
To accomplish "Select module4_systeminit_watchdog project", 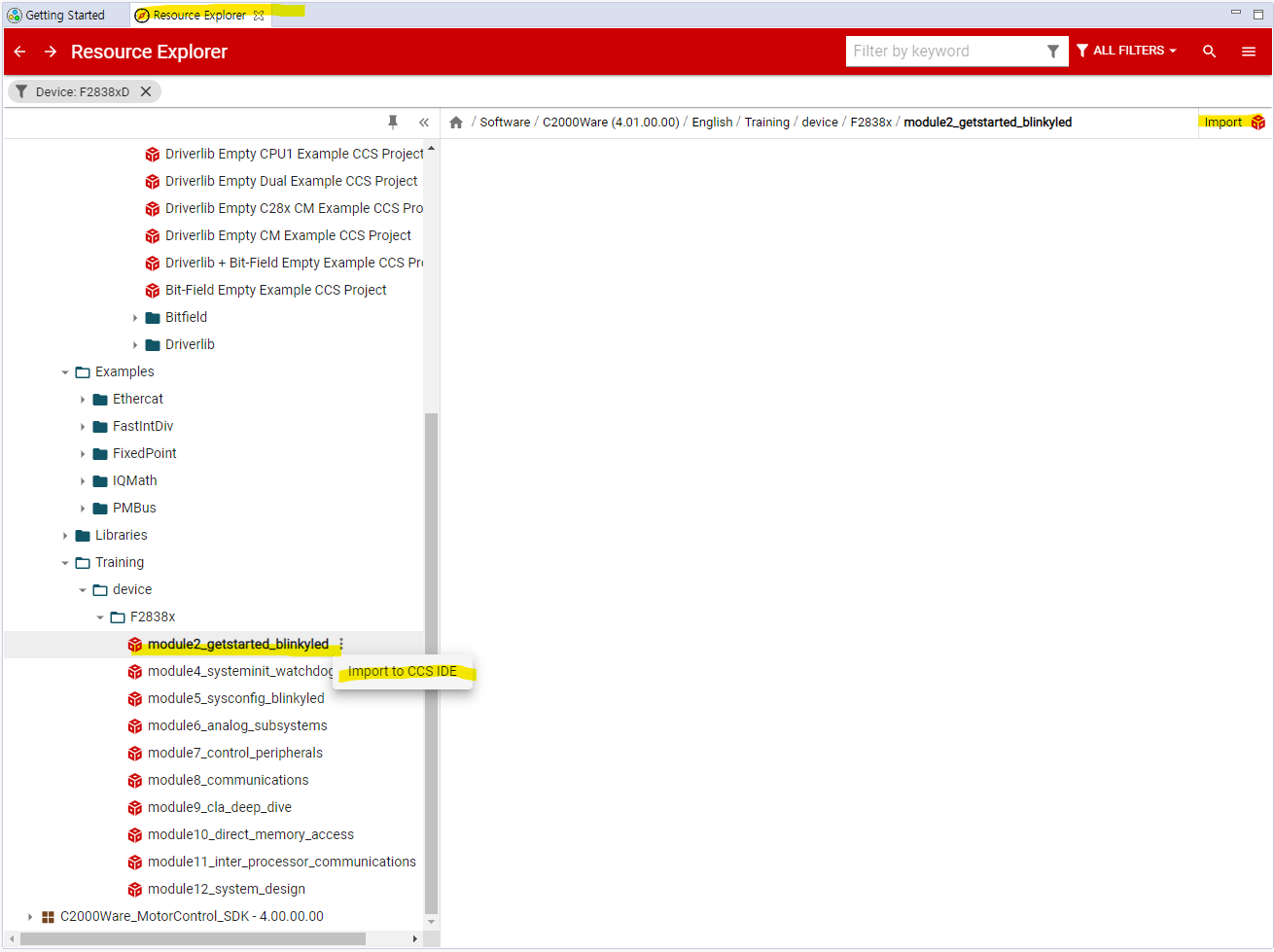I will pyautogui.click(x=240, y=672).
